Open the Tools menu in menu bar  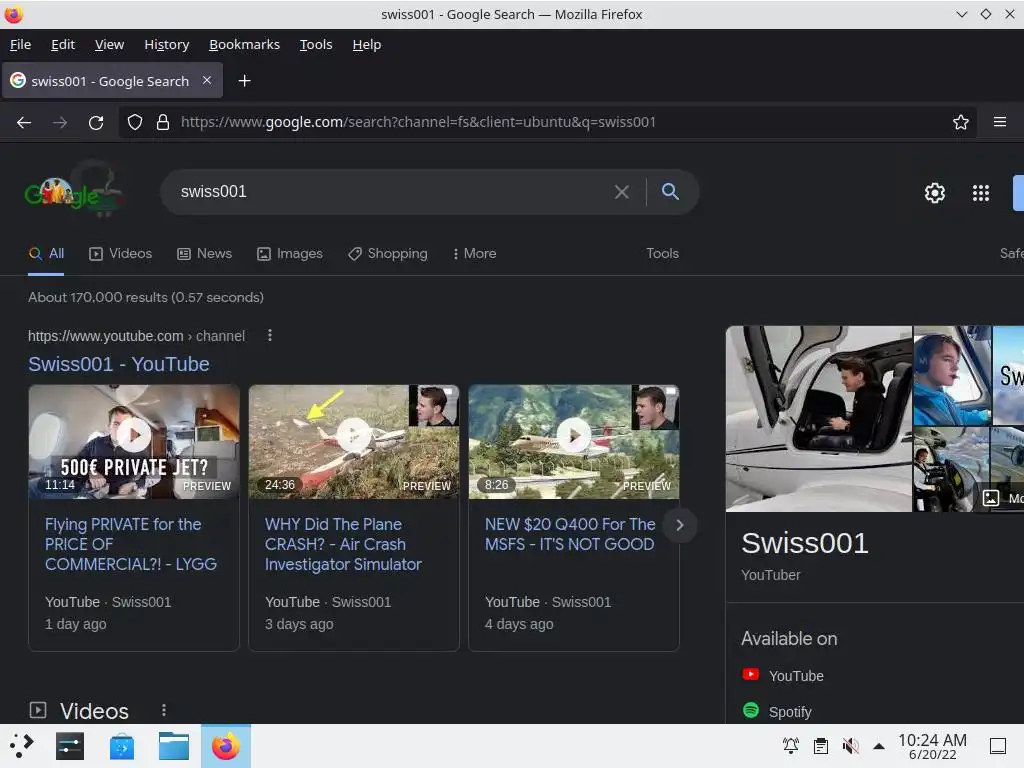(316, 44)
